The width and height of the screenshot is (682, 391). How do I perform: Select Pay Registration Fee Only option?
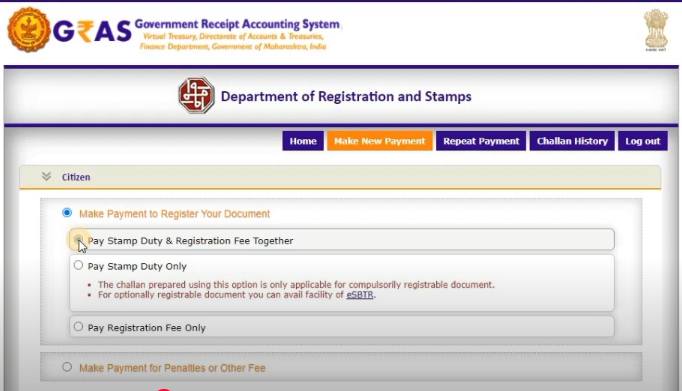click(x=78, y=326)
